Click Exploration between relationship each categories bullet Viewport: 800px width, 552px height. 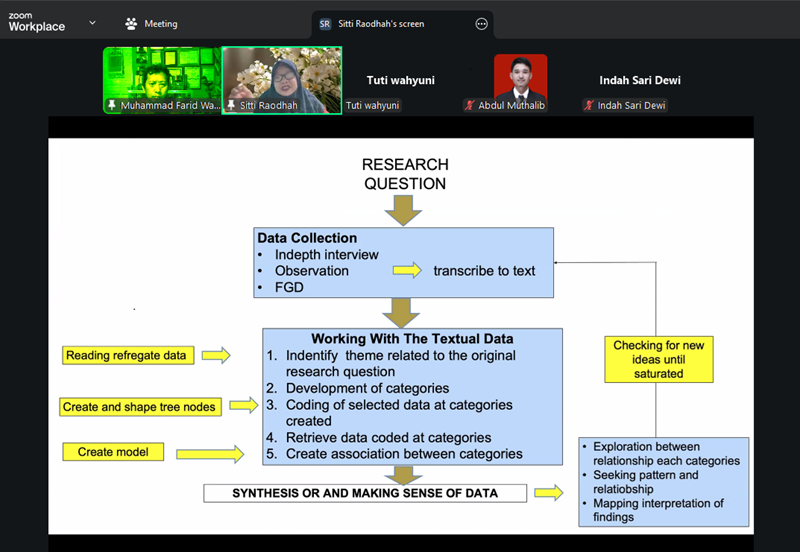666,454
